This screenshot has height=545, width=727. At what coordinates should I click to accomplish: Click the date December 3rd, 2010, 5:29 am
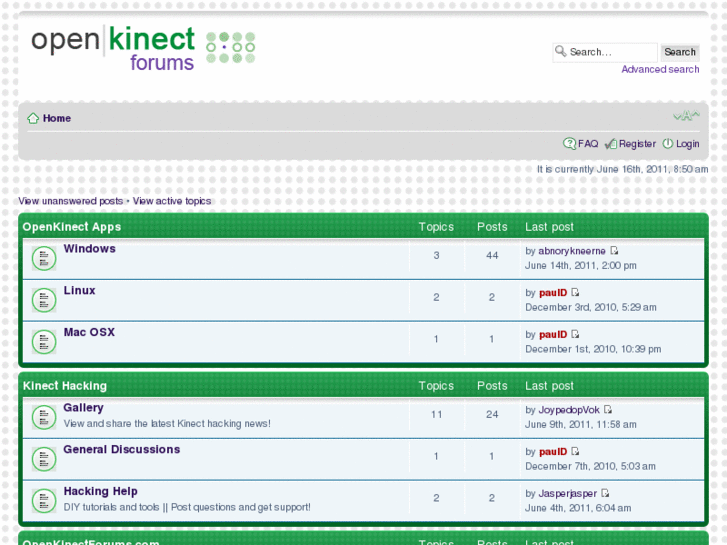point(591,308)
